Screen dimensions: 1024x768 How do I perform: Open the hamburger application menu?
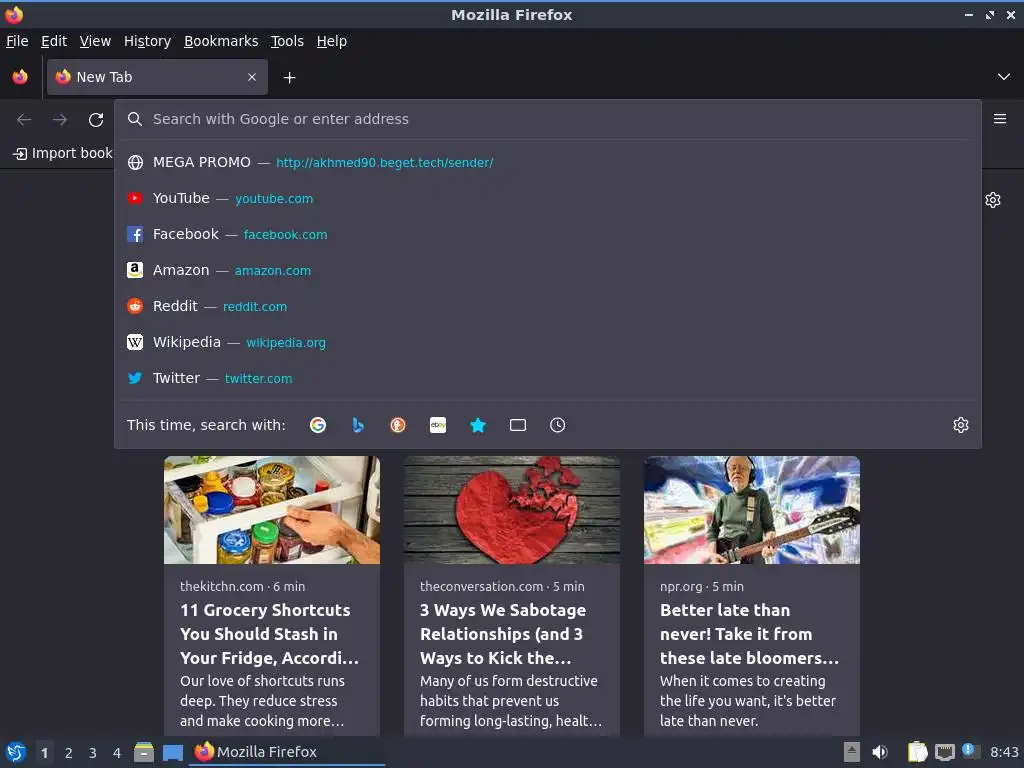click(x=1000, y=119)
